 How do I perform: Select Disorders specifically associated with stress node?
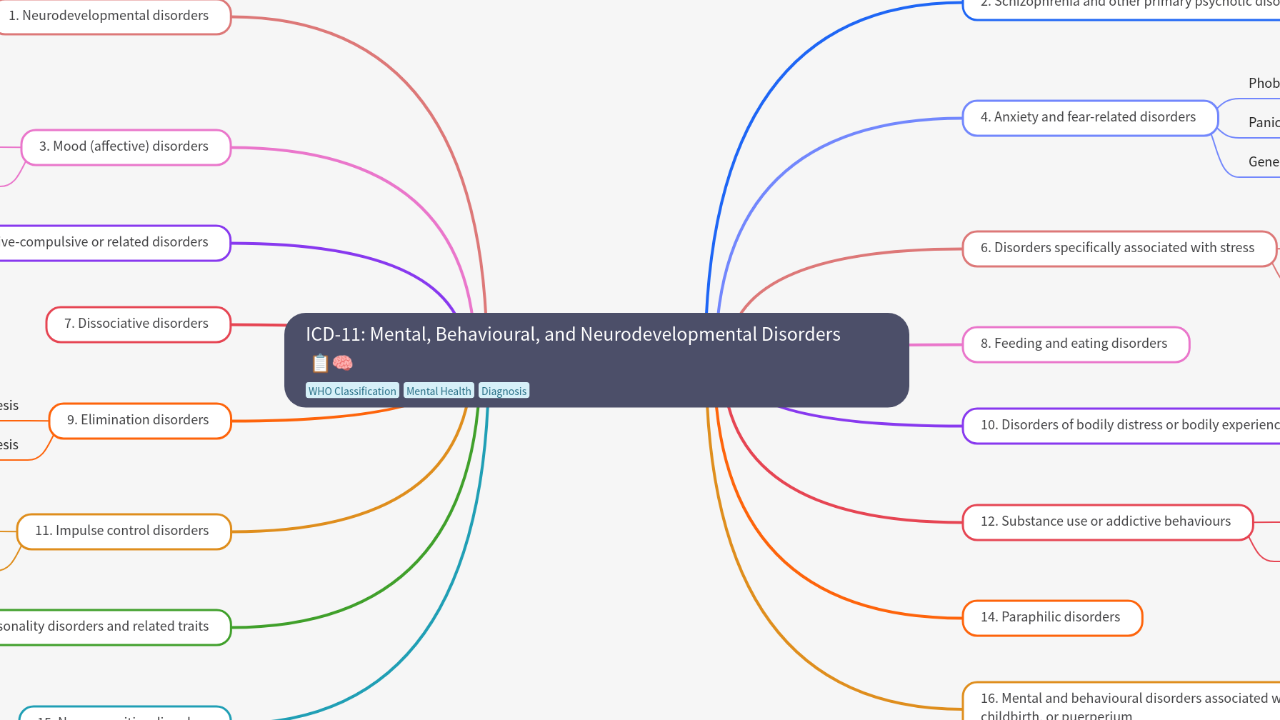pos(1118,248)
